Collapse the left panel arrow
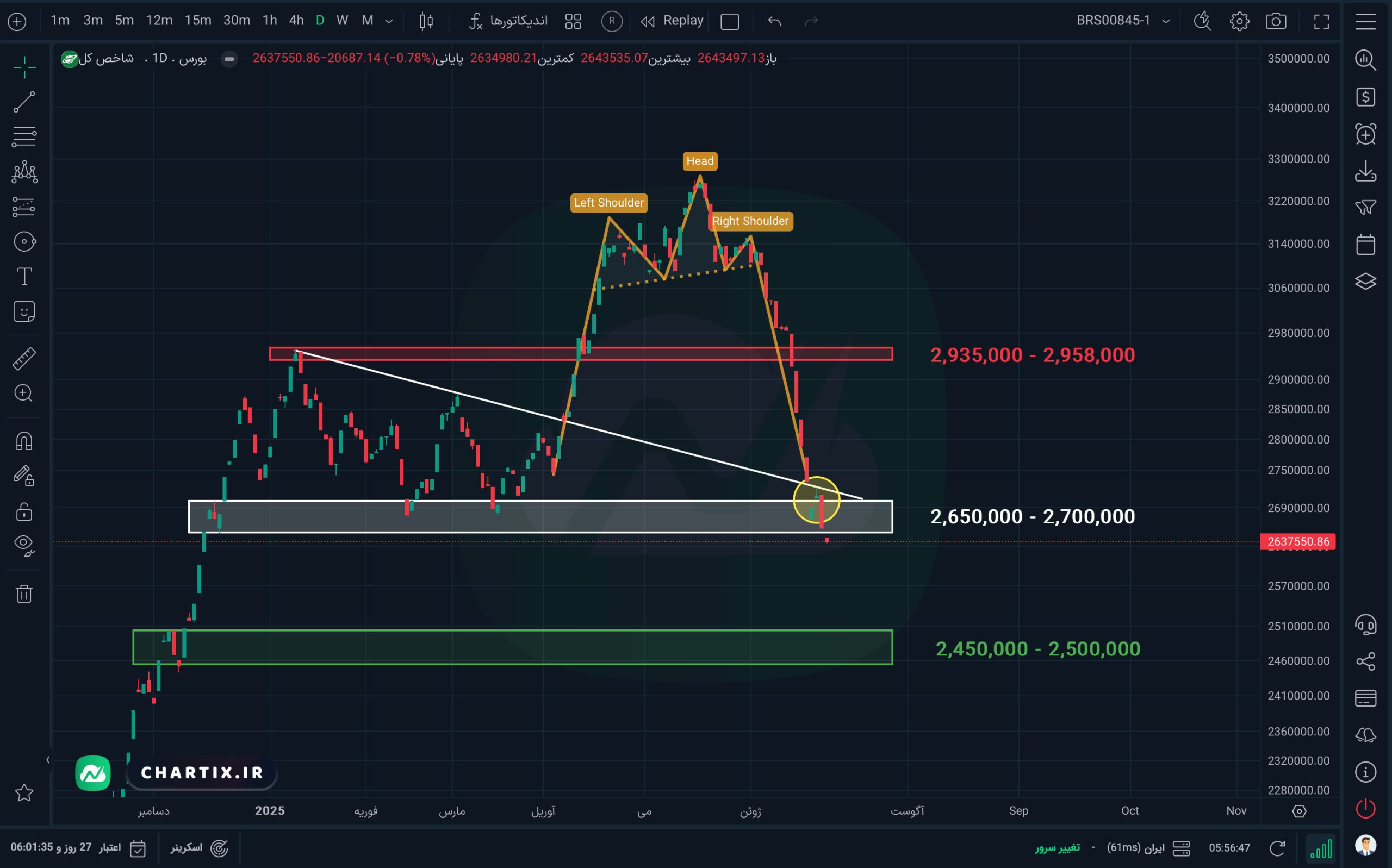 [48, 759]
